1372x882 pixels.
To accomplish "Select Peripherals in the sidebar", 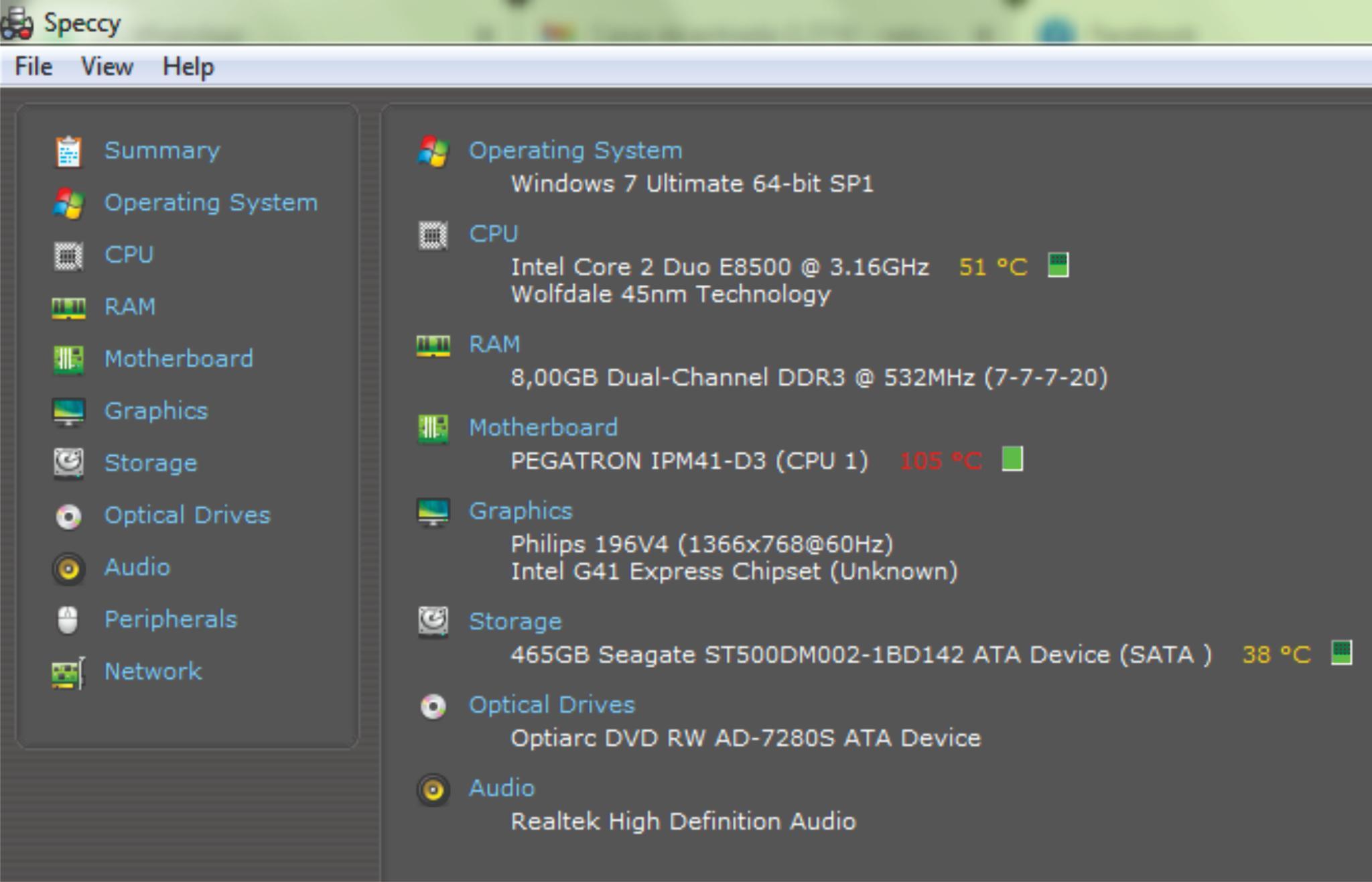I will 171,619.
